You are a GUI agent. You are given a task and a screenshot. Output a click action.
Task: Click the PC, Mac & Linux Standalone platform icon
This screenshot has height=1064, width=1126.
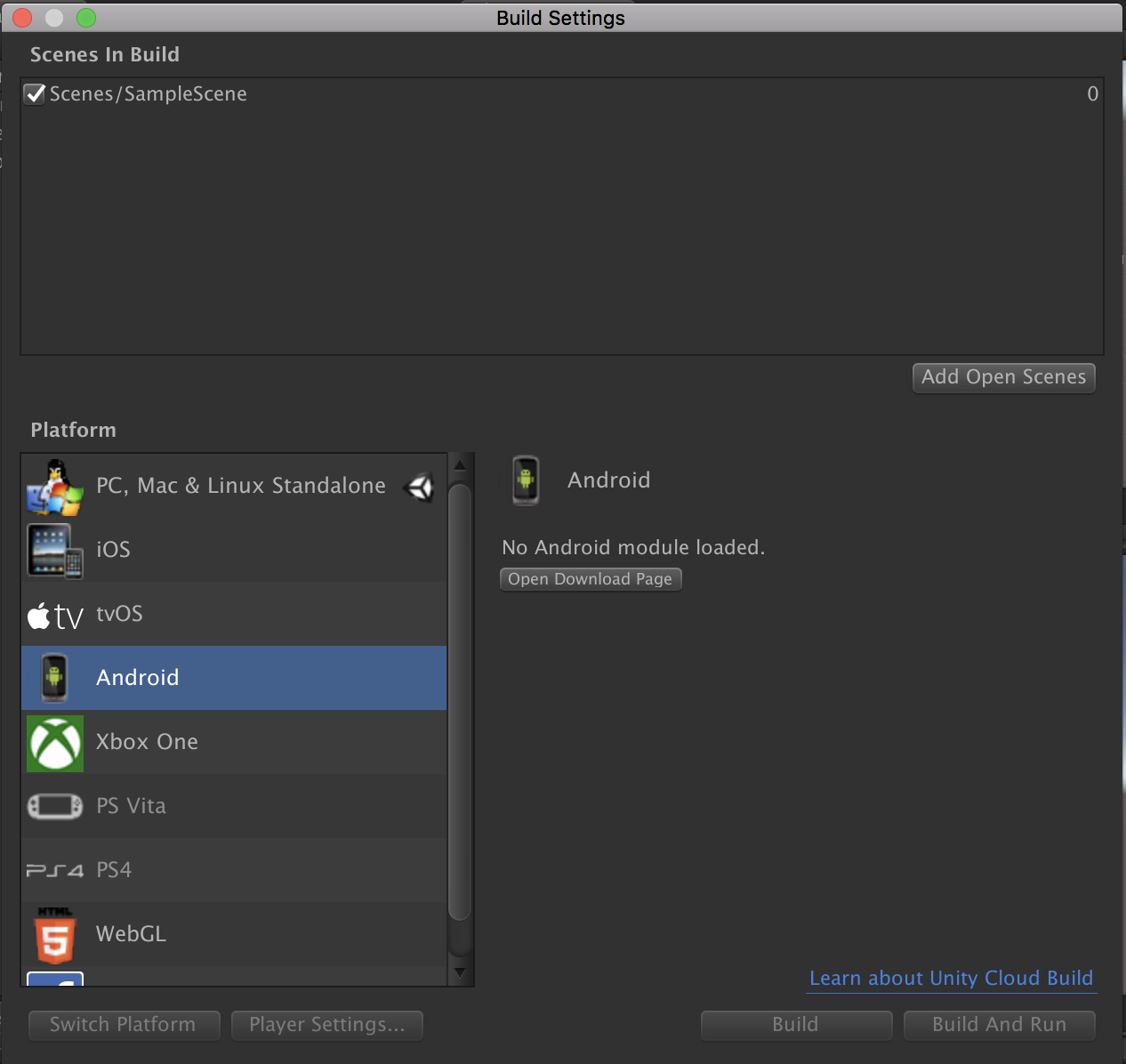tap(54, 487)
